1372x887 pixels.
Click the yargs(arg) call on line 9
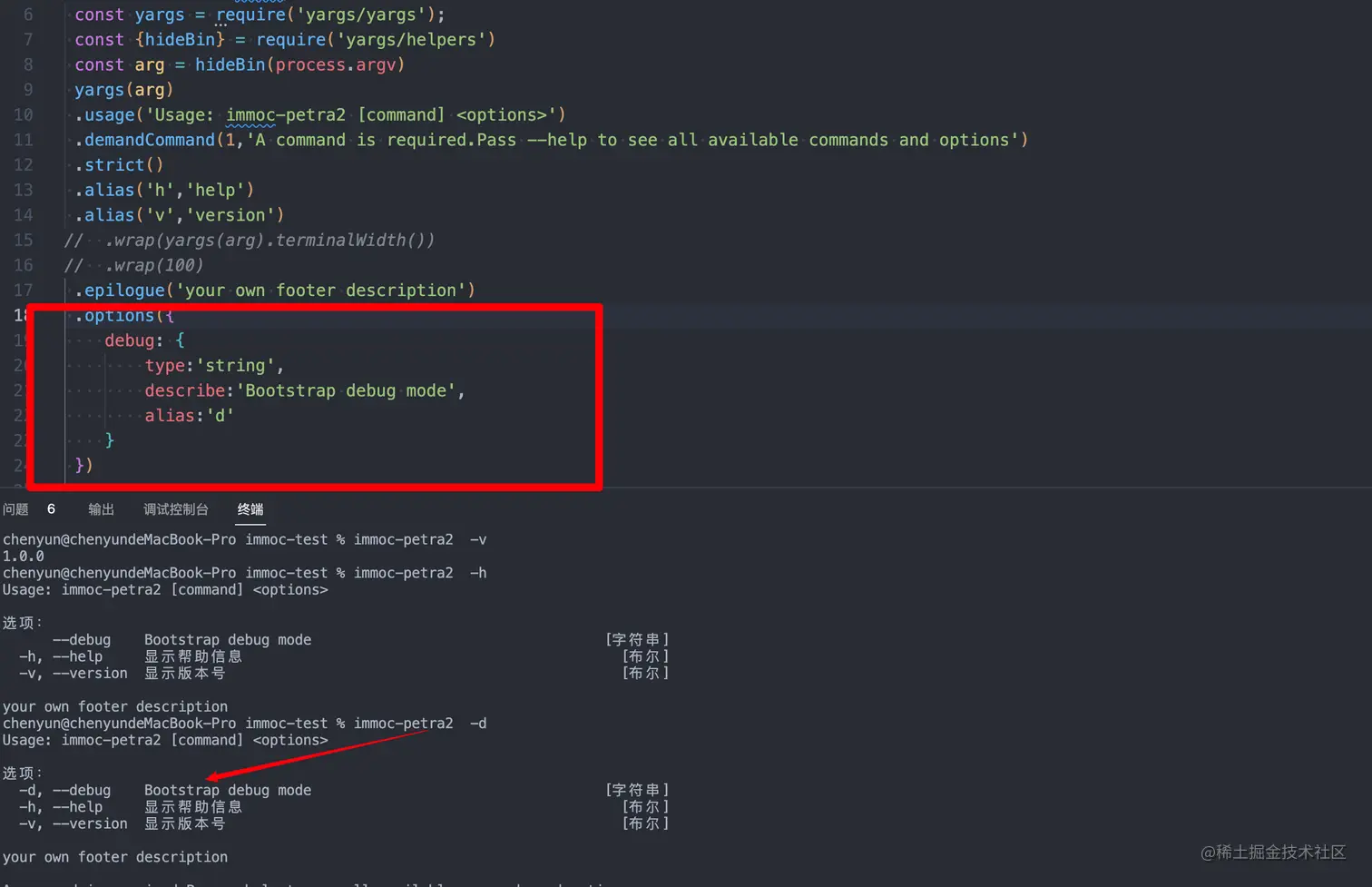123,90
